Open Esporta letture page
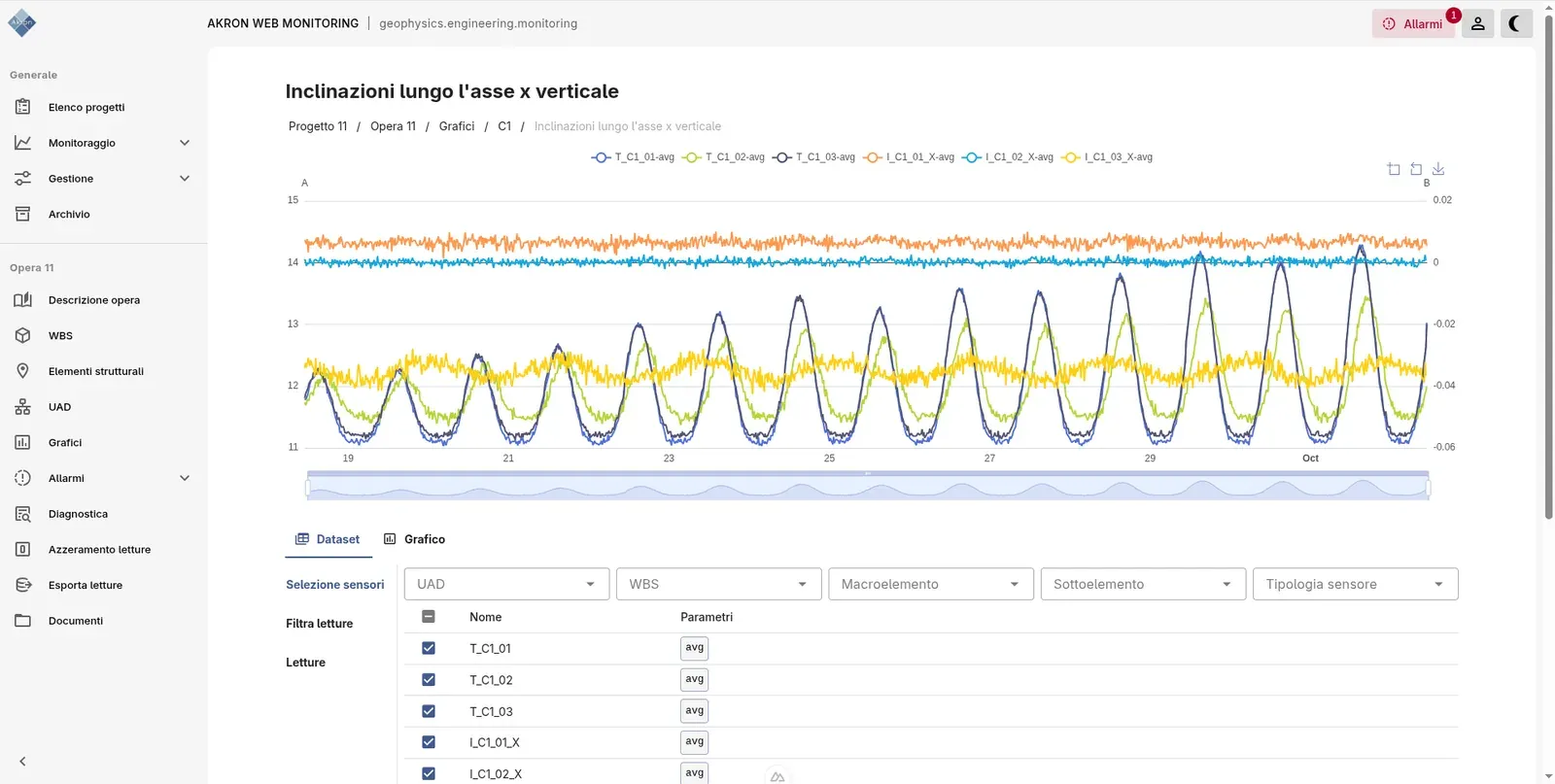Viewport: 1555px width, 784px height. point(86,586)
